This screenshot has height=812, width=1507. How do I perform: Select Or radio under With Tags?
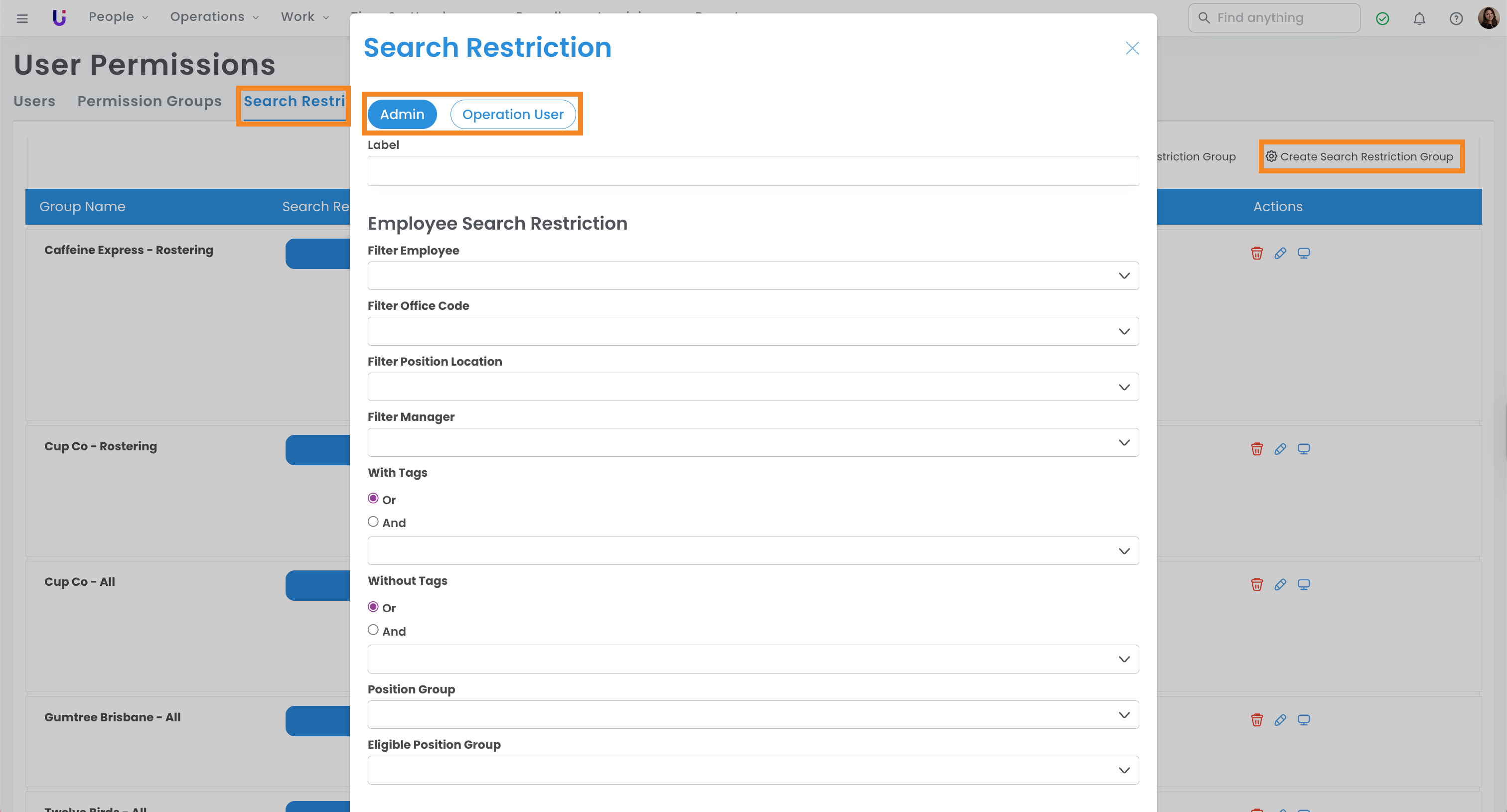point(373,498)
